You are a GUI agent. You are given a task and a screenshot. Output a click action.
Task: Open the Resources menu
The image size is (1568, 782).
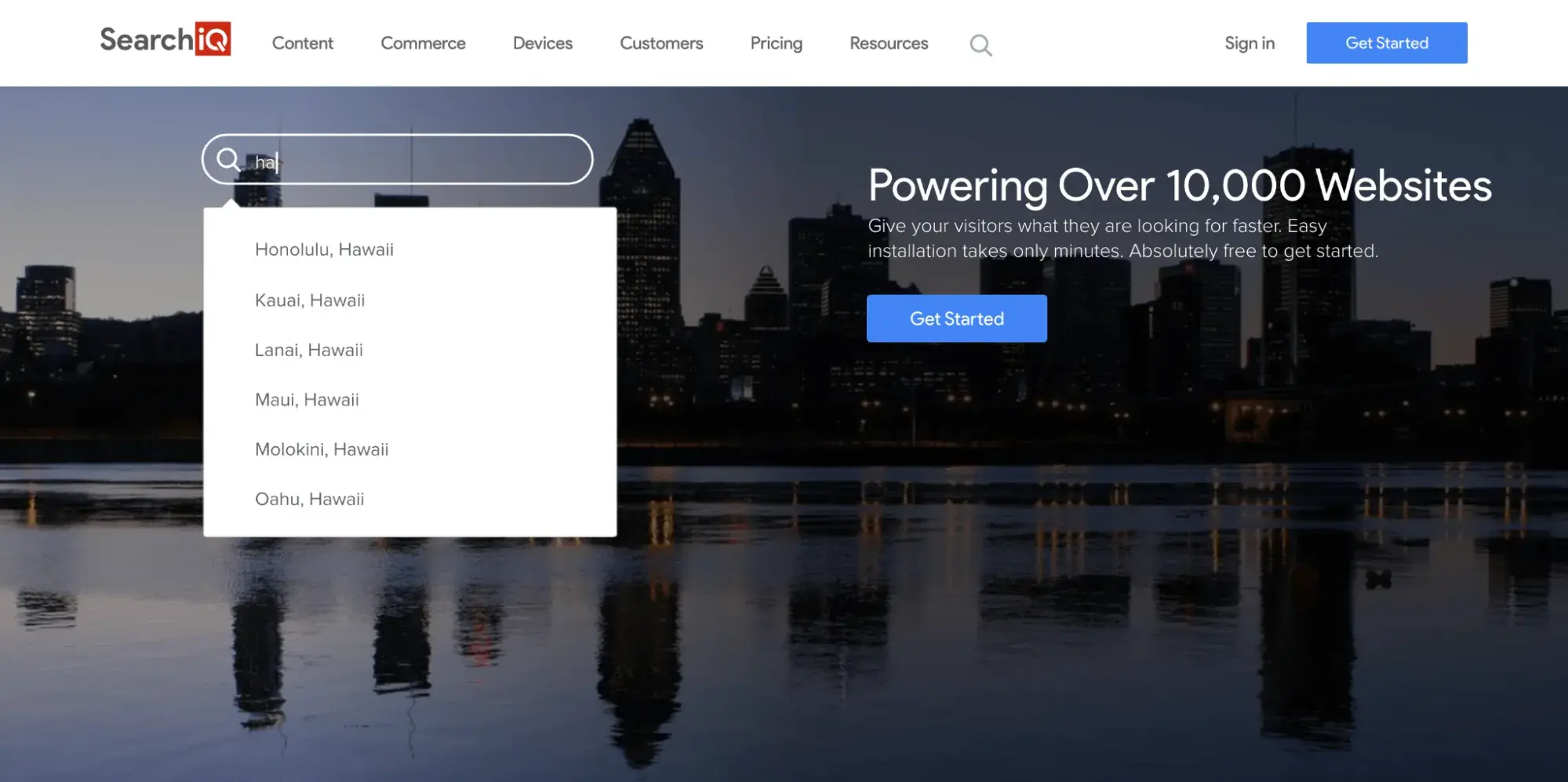889,43
